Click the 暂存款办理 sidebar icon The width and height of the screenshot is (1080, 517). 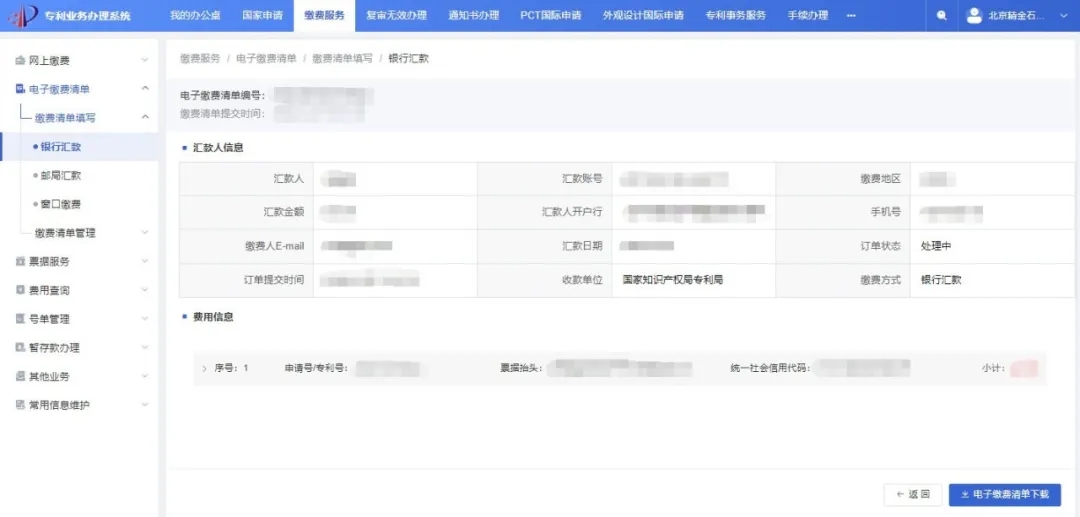tap(20, 348)
